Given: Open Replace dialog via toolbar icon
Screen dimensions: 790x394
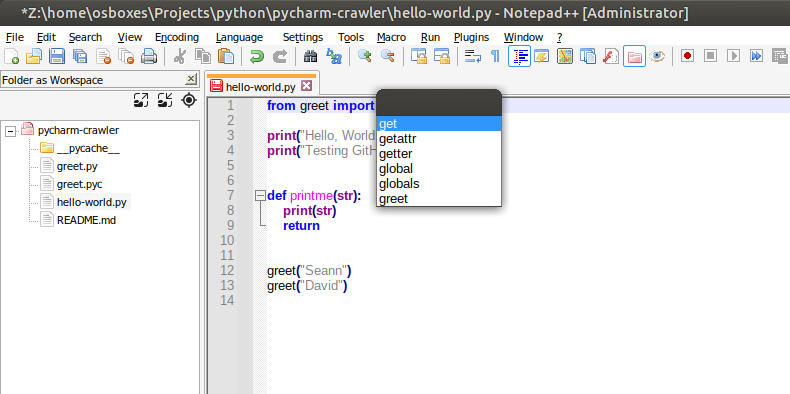Looking at the screenshot, I should (334, 56).
